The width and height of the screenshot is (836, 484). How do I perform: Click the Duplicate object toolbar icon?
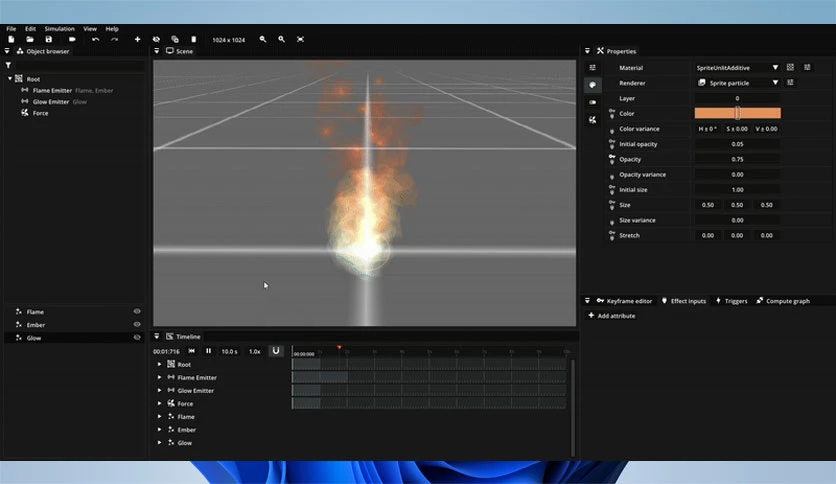coord(175,39)
